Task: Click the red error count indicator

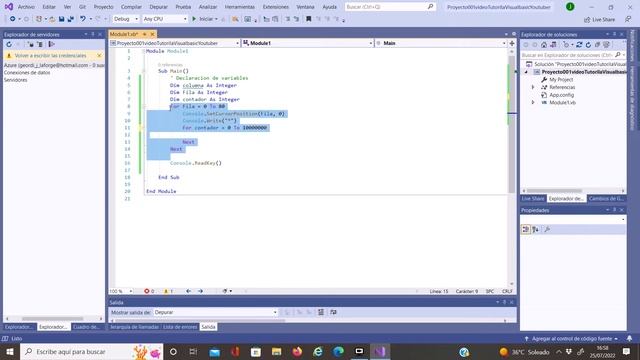Action: pyautogui.click(x=149, y=291)
